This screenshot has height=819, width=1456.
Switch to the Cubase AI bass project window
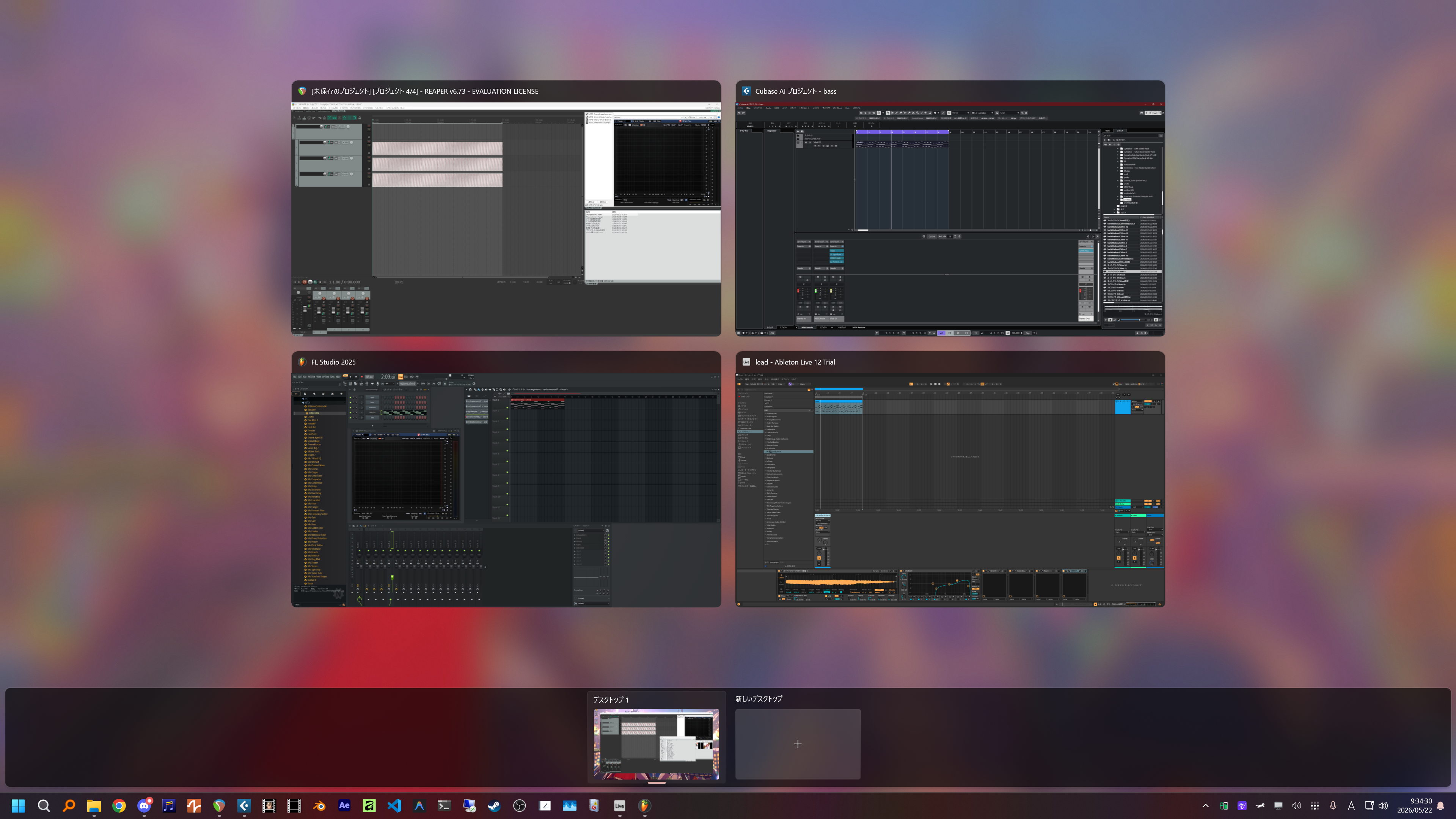[x=950, y=209]
